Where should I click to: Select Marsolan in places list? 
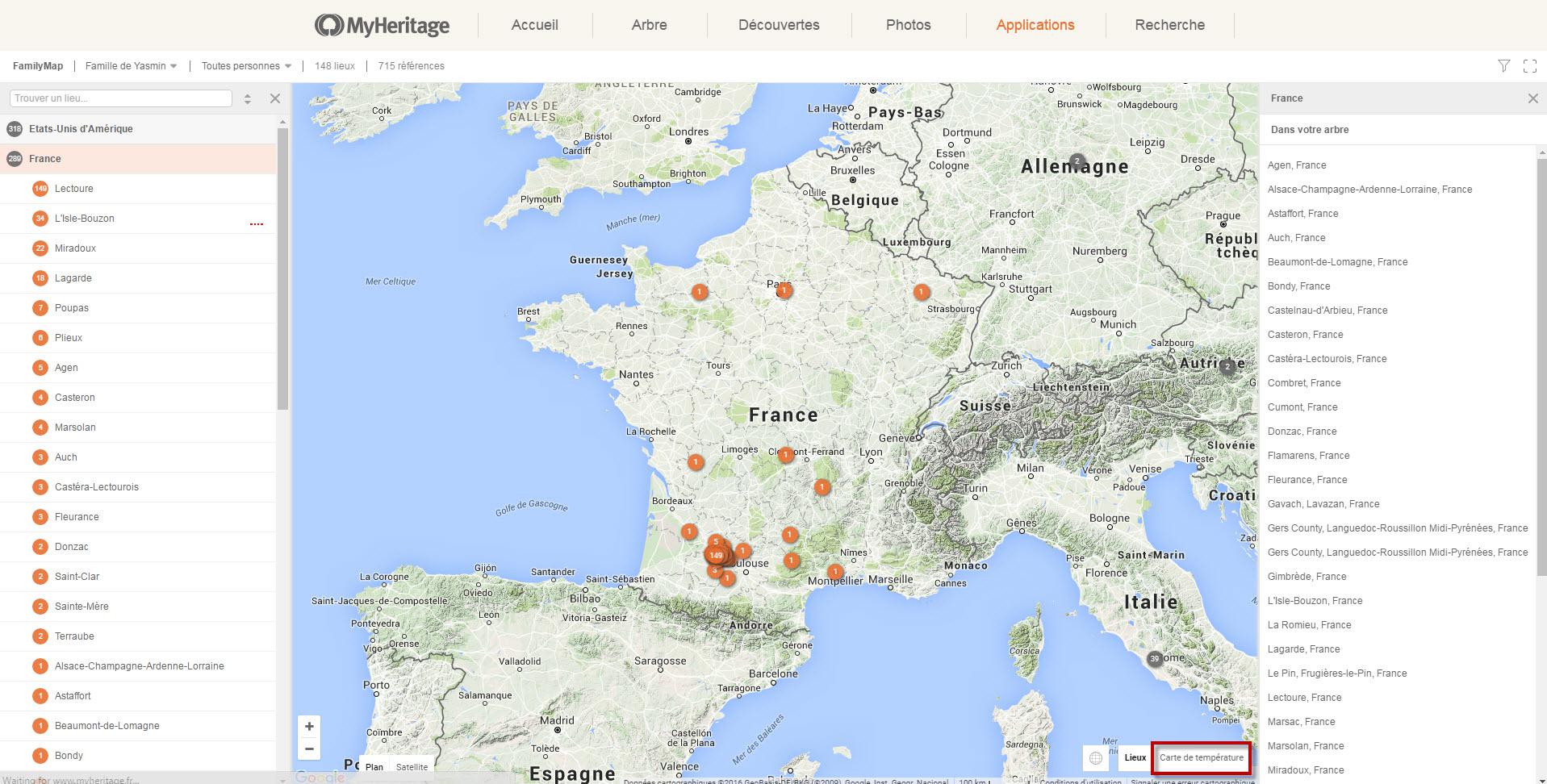click(x=138, y=427)
